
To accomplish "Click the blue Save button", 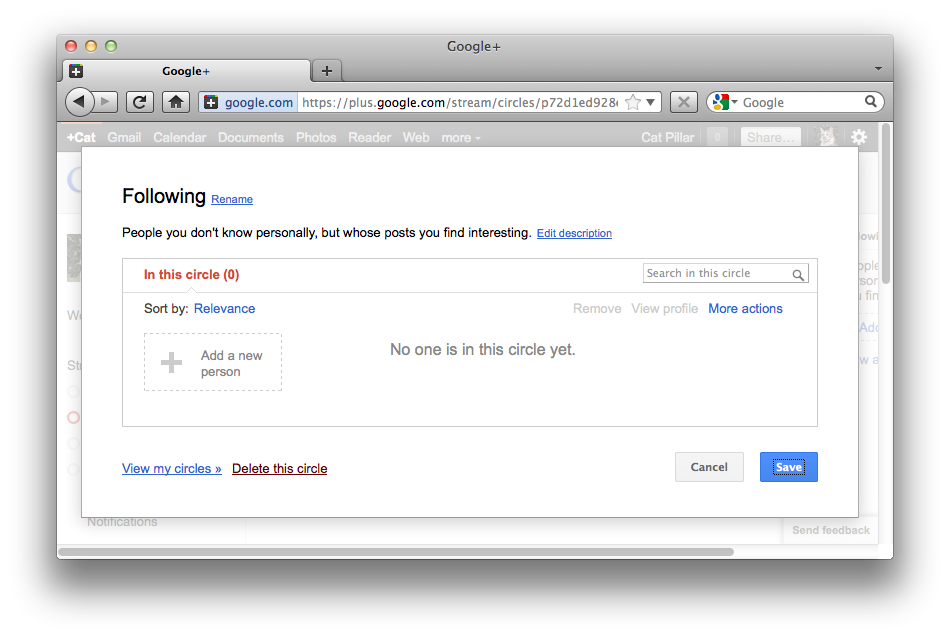I will (x=789, y=467).
